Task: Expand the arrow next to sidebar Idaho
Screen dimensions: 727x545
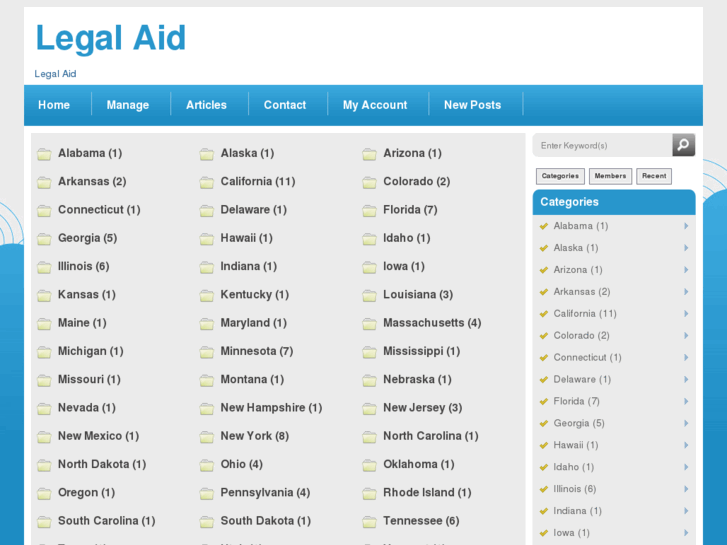Action: 686,467
